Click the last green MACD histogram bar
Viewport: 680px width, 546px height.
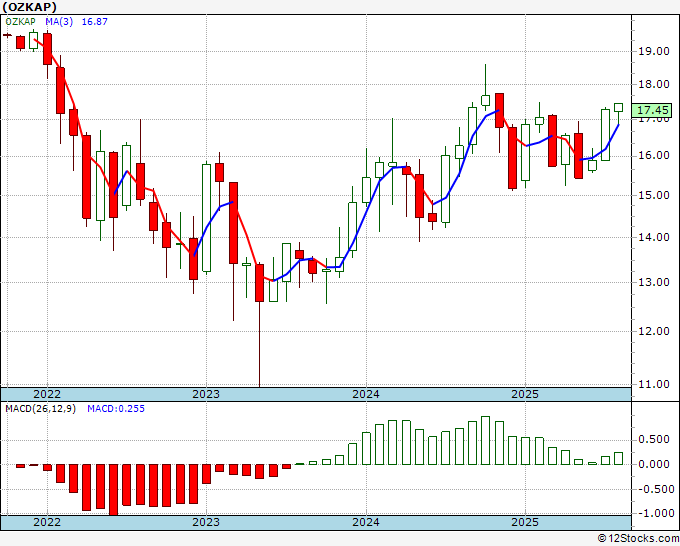(x=618, y=458)
